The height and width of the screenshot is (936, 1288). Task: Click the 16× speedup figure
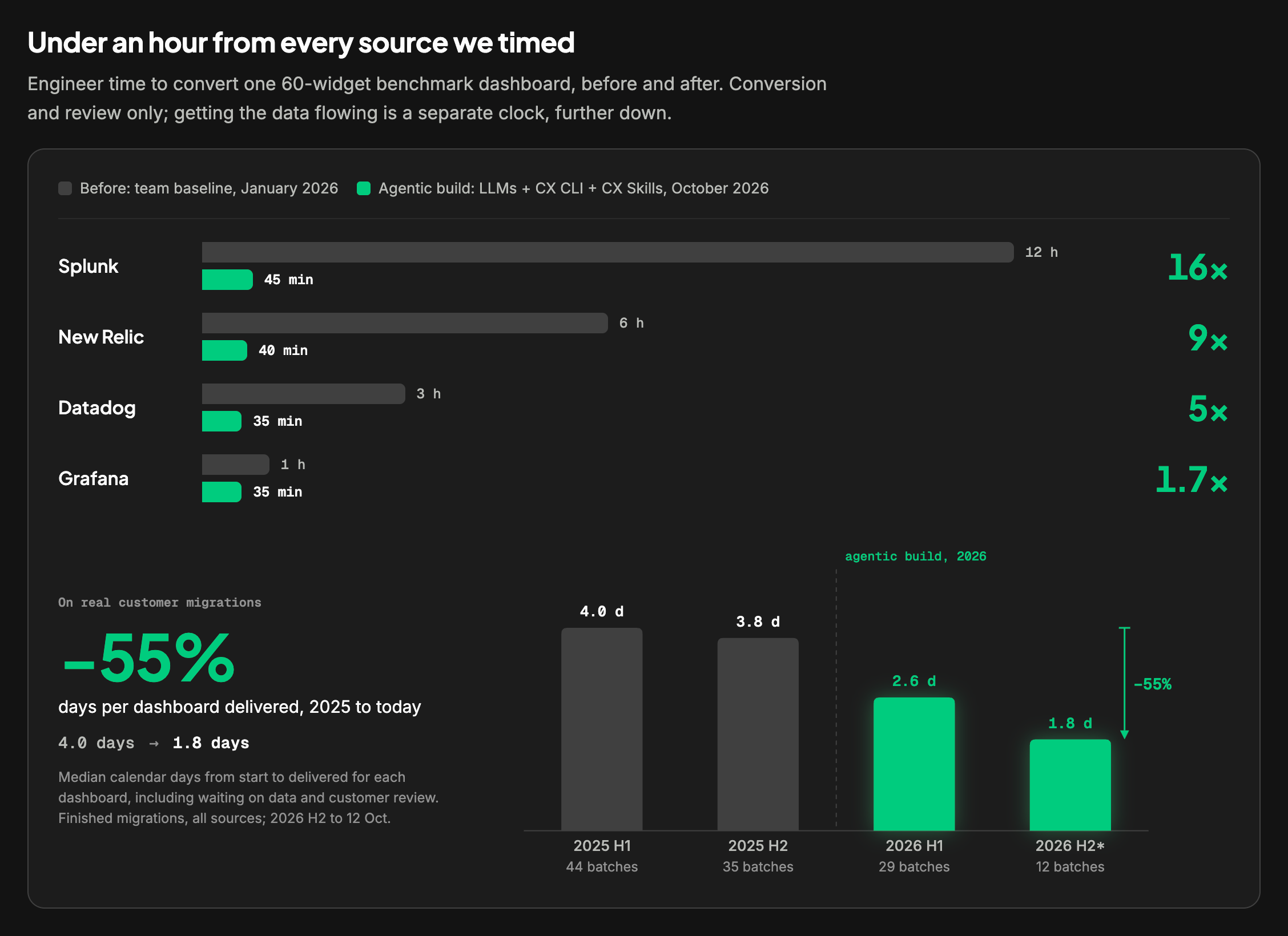click(1197, 267)
